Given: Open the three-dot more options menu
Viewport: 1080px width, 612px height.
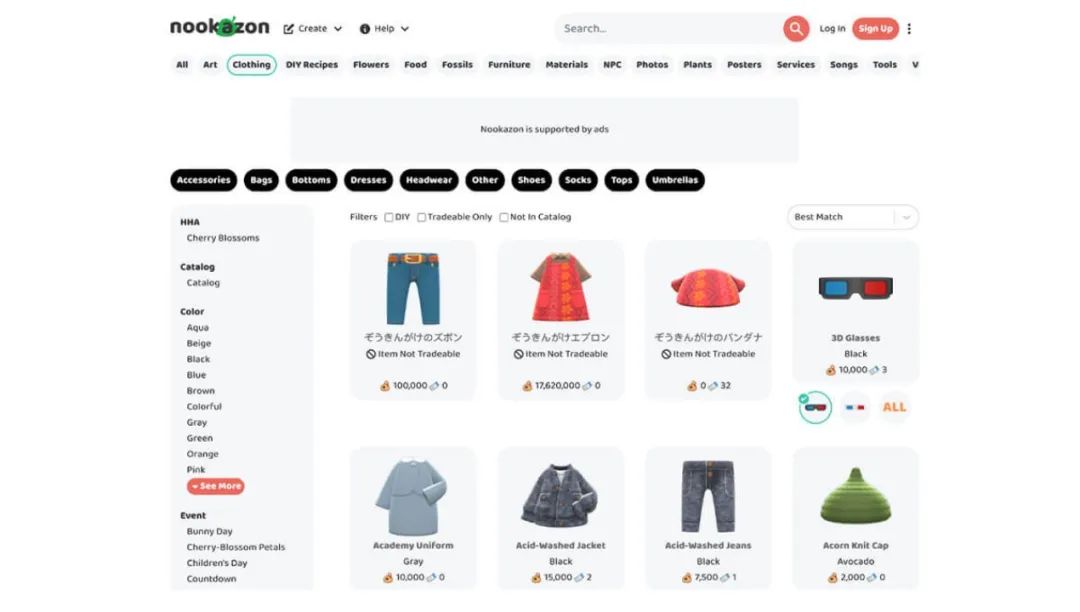Looking at the screenshot, I should pyautogui.click(x=909, y=28).
